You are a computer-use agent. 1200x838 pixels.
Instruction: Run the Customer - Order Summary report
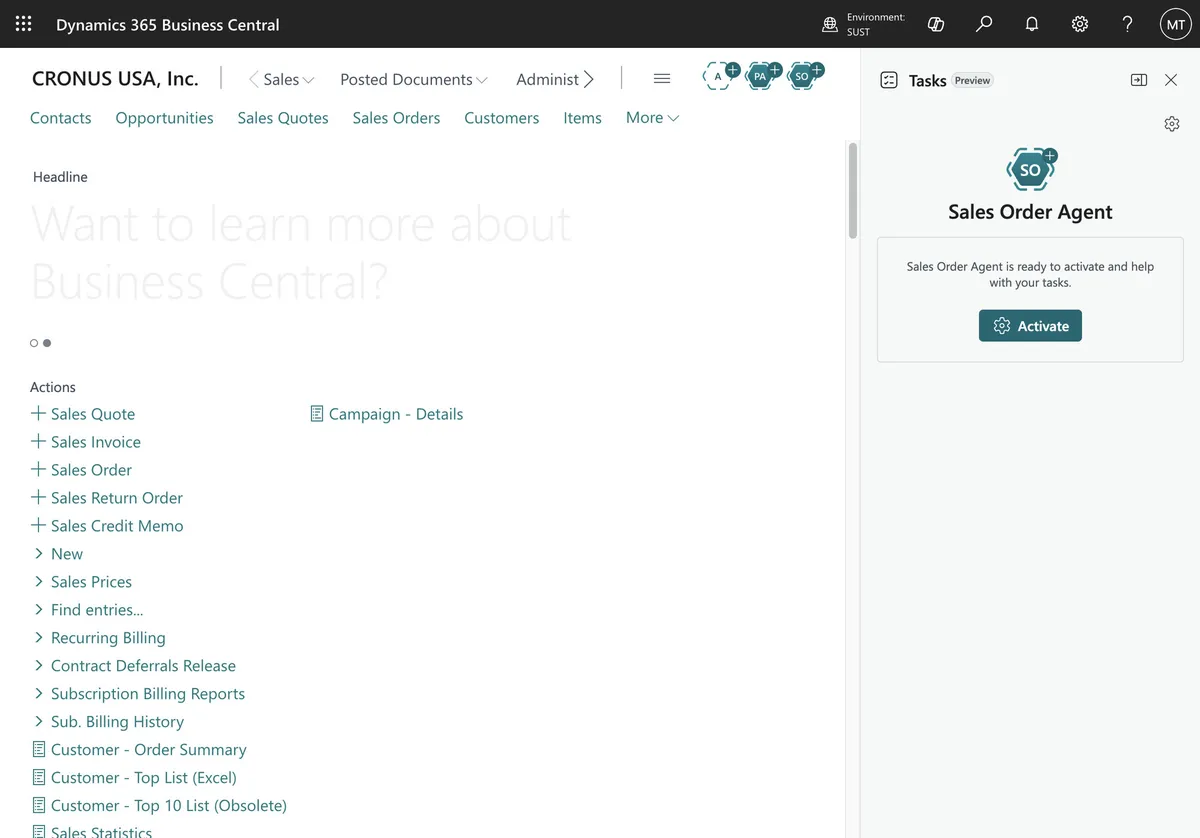pyautogui.click(x=149, y=749)
